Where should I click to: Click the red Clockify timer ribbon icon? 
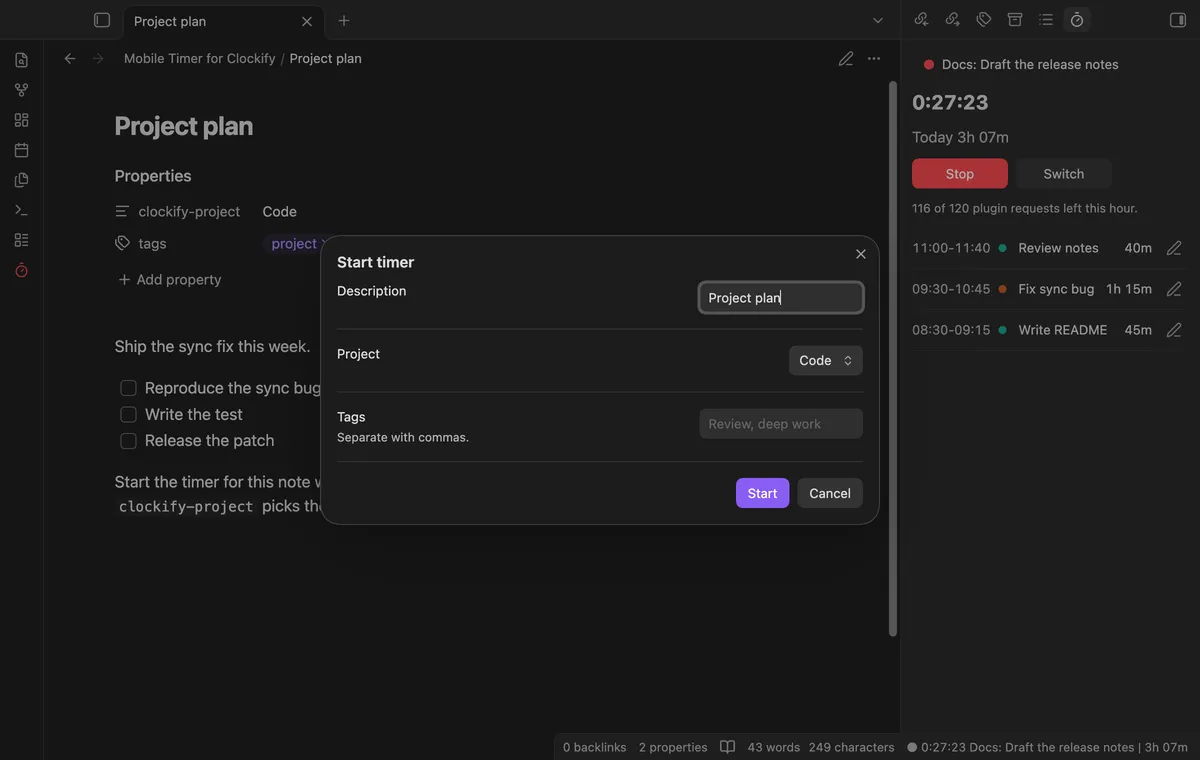tap(21, 270)
